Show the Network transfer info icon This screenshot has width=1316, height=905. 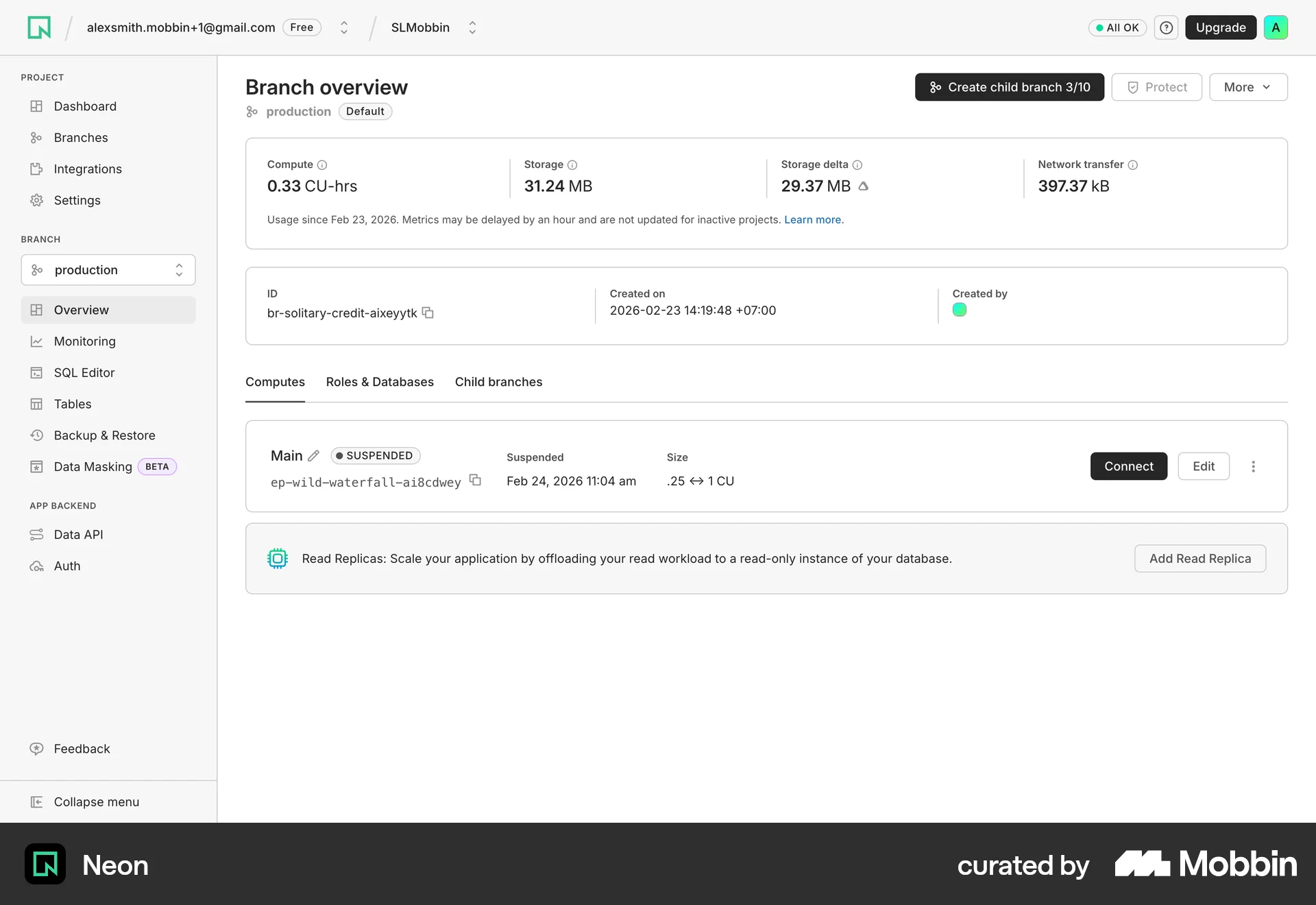click(x=1133, y=165)
